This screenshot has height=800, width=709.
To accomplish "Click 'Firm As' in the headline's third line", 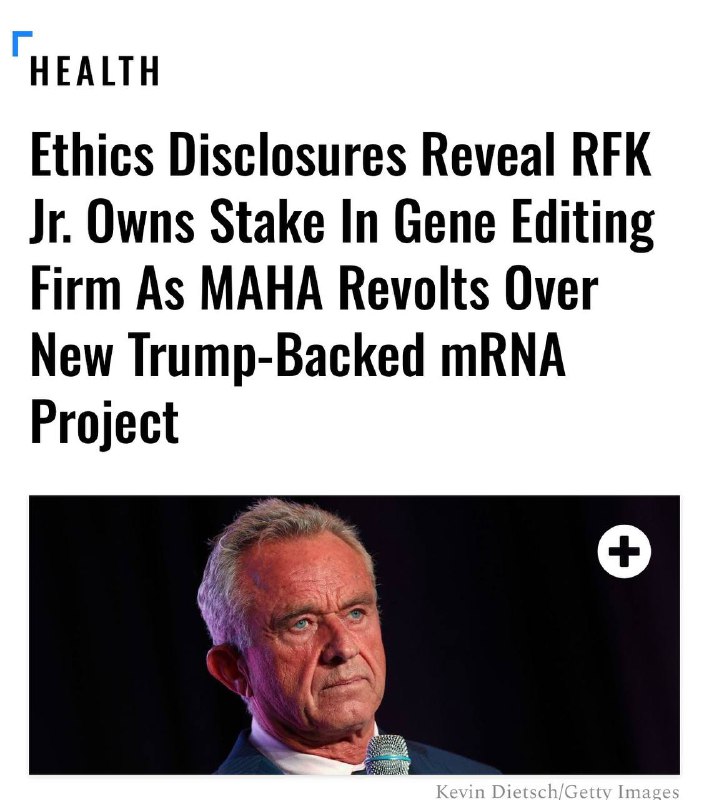I will coord(107,289).
